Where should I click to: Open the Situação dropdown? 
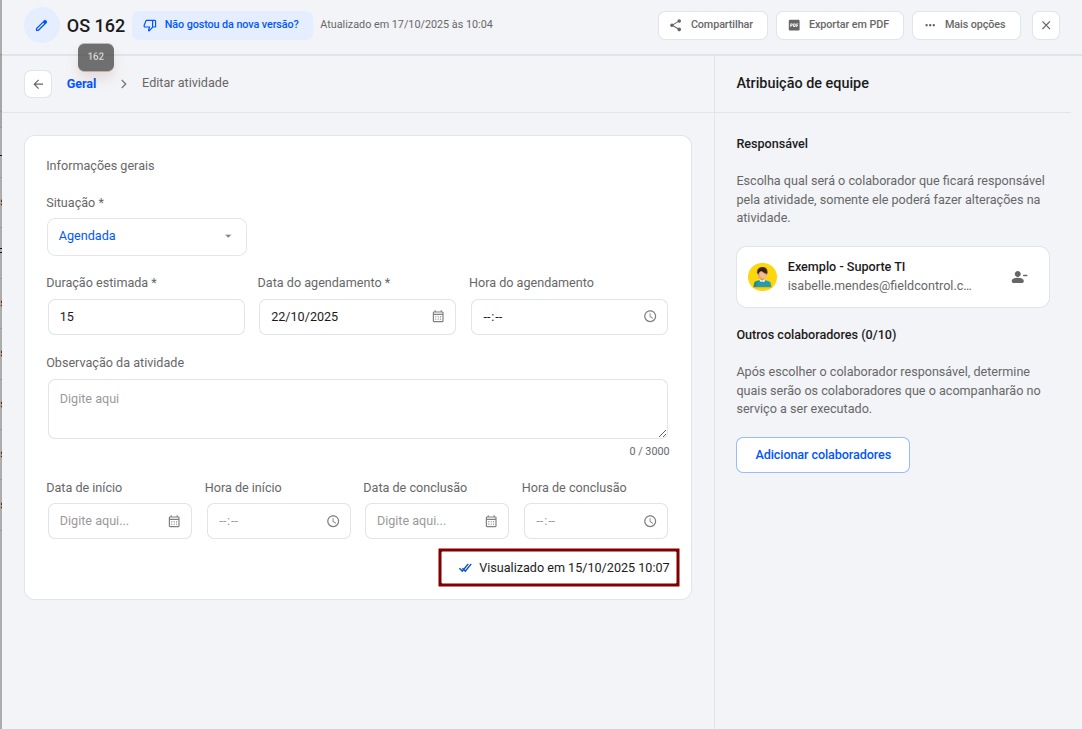click(146, 237)
